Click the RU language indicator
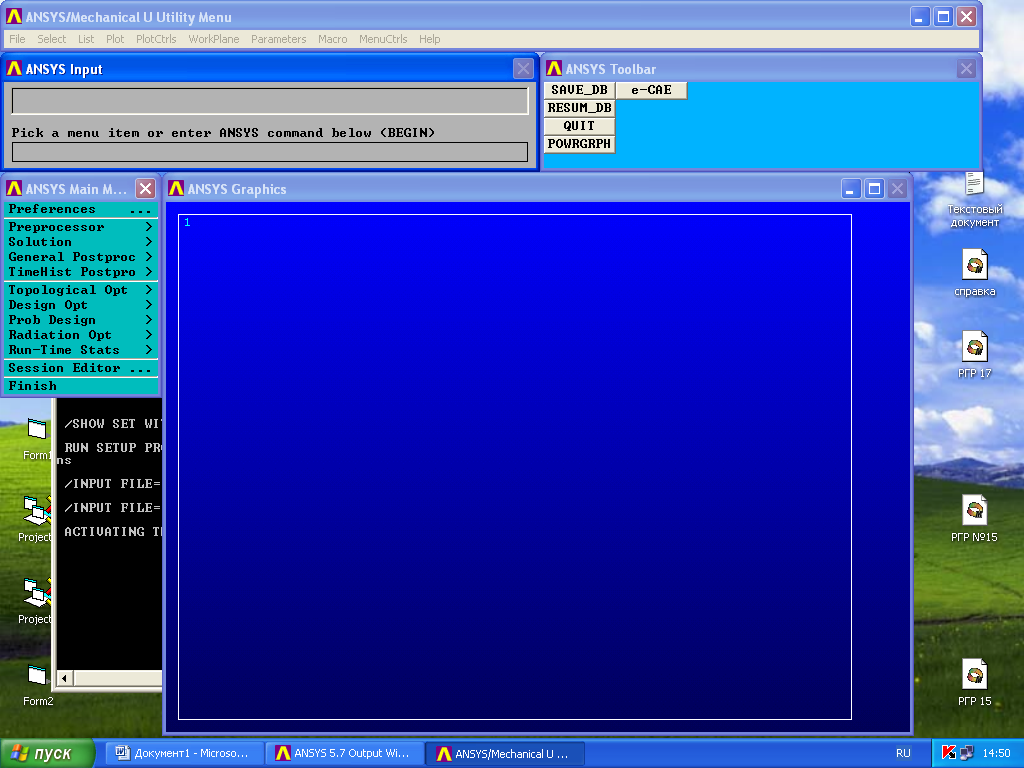1024x768 pixels. pyautogui.click(x=903, y=753)
